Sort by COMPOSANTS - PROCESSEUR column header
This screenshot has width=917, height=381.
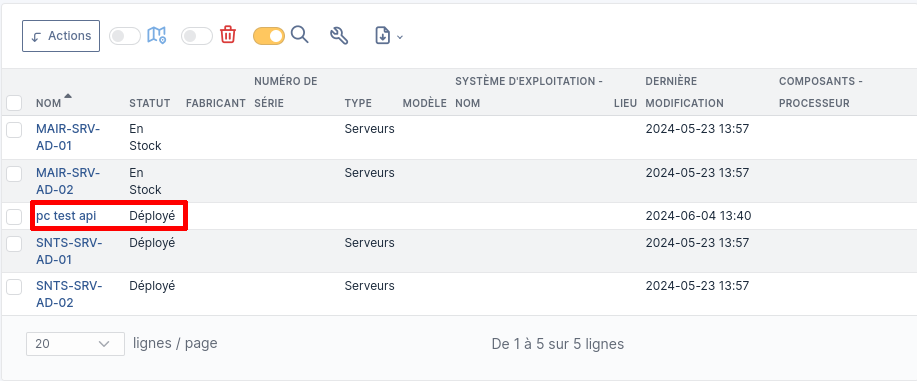point(821,92)
